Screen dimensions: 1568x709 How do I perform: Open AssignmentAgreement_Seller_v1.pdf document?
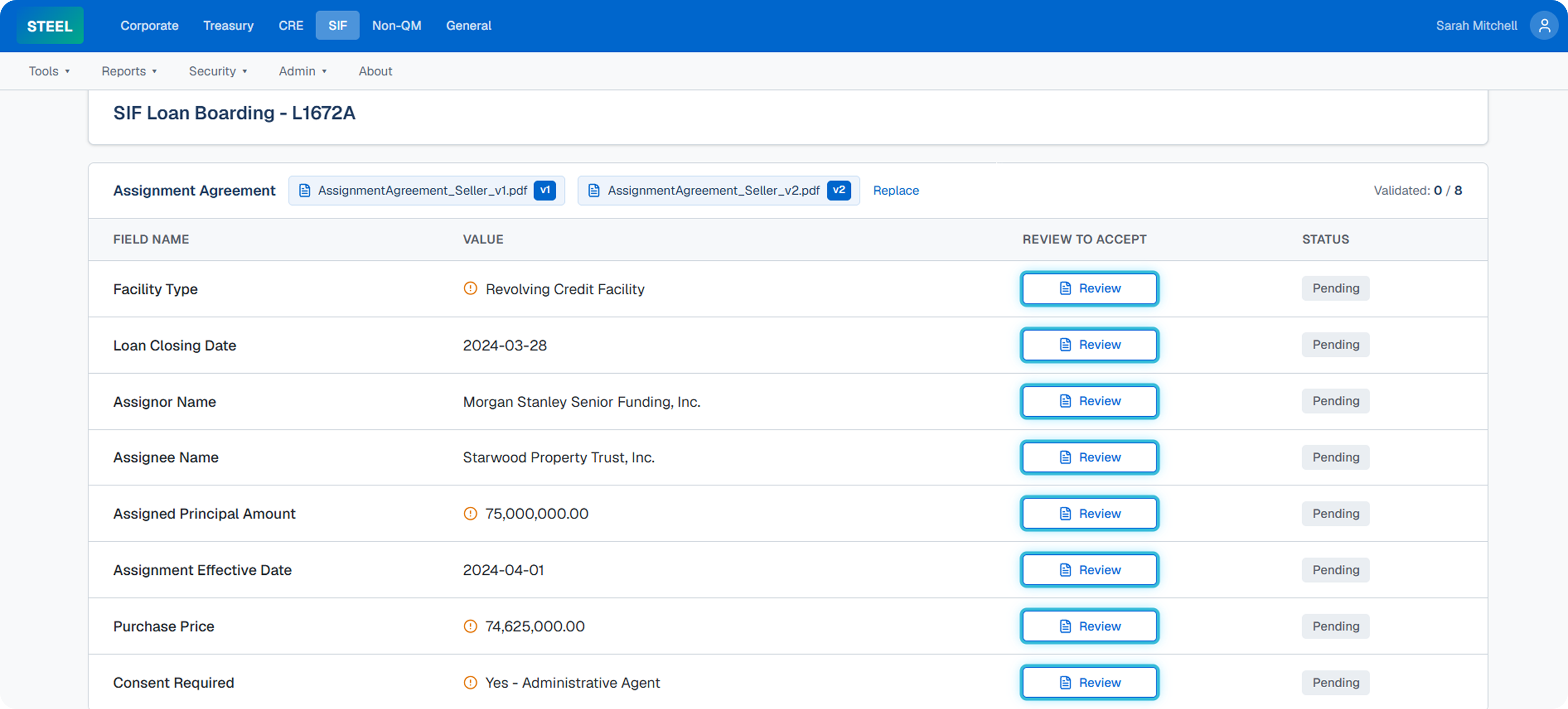(427, 191)
